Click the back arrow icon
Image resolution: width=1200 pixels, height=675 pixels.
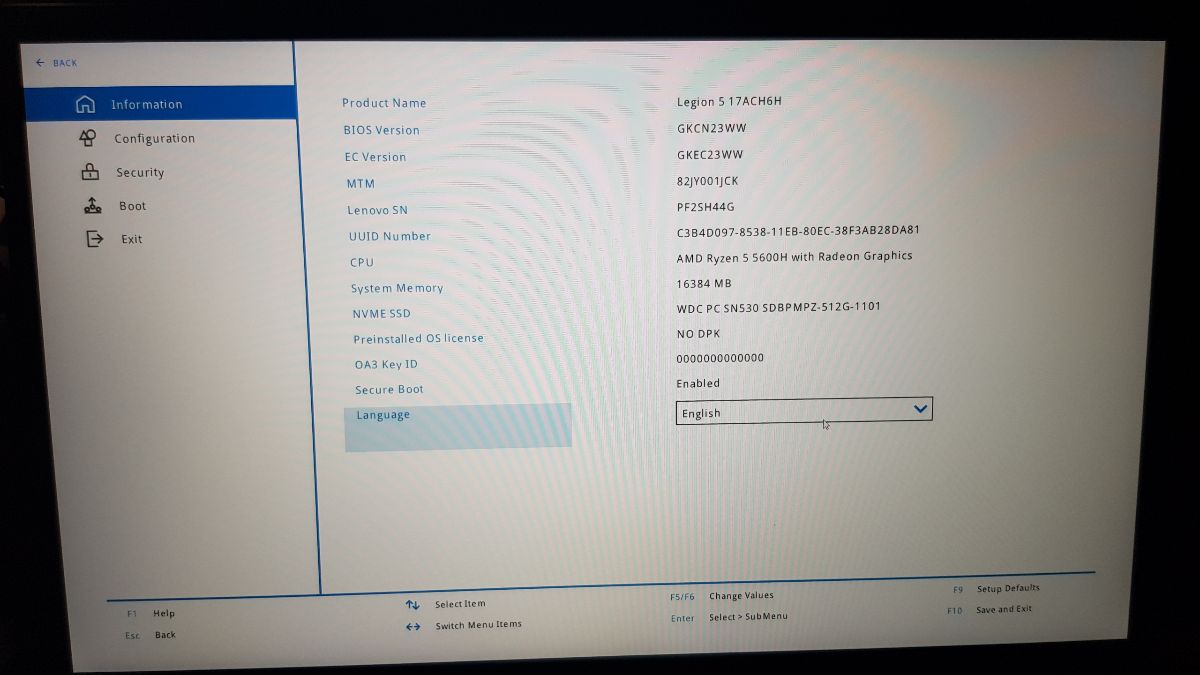[x=40, y=63]
